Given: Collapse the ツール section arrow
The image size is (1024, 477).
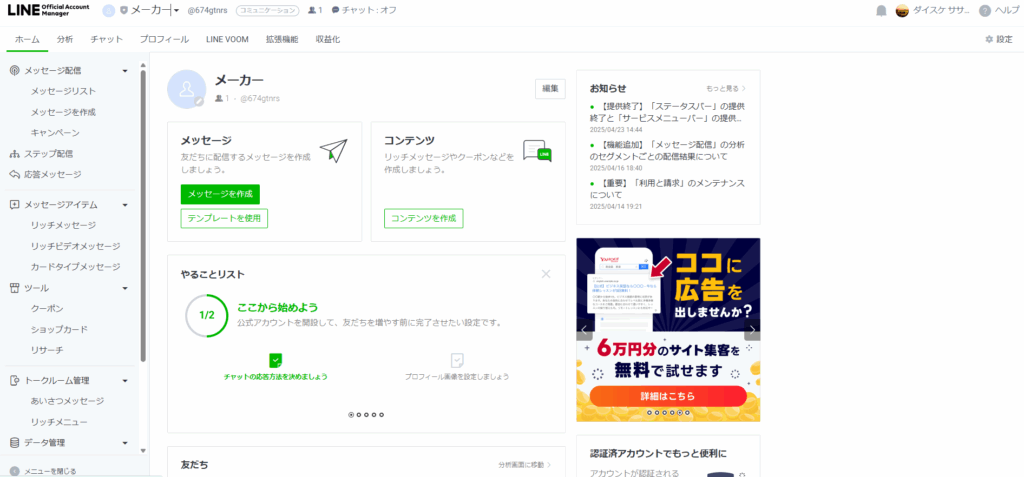Looking at the screenshot, I should [x=125, y=288].
